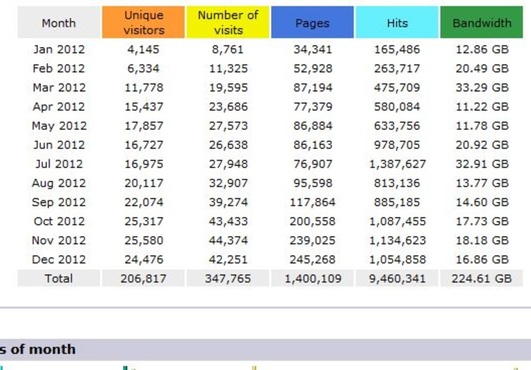Click visits value 44,374
531x370 pixels.
pos(228,240)
